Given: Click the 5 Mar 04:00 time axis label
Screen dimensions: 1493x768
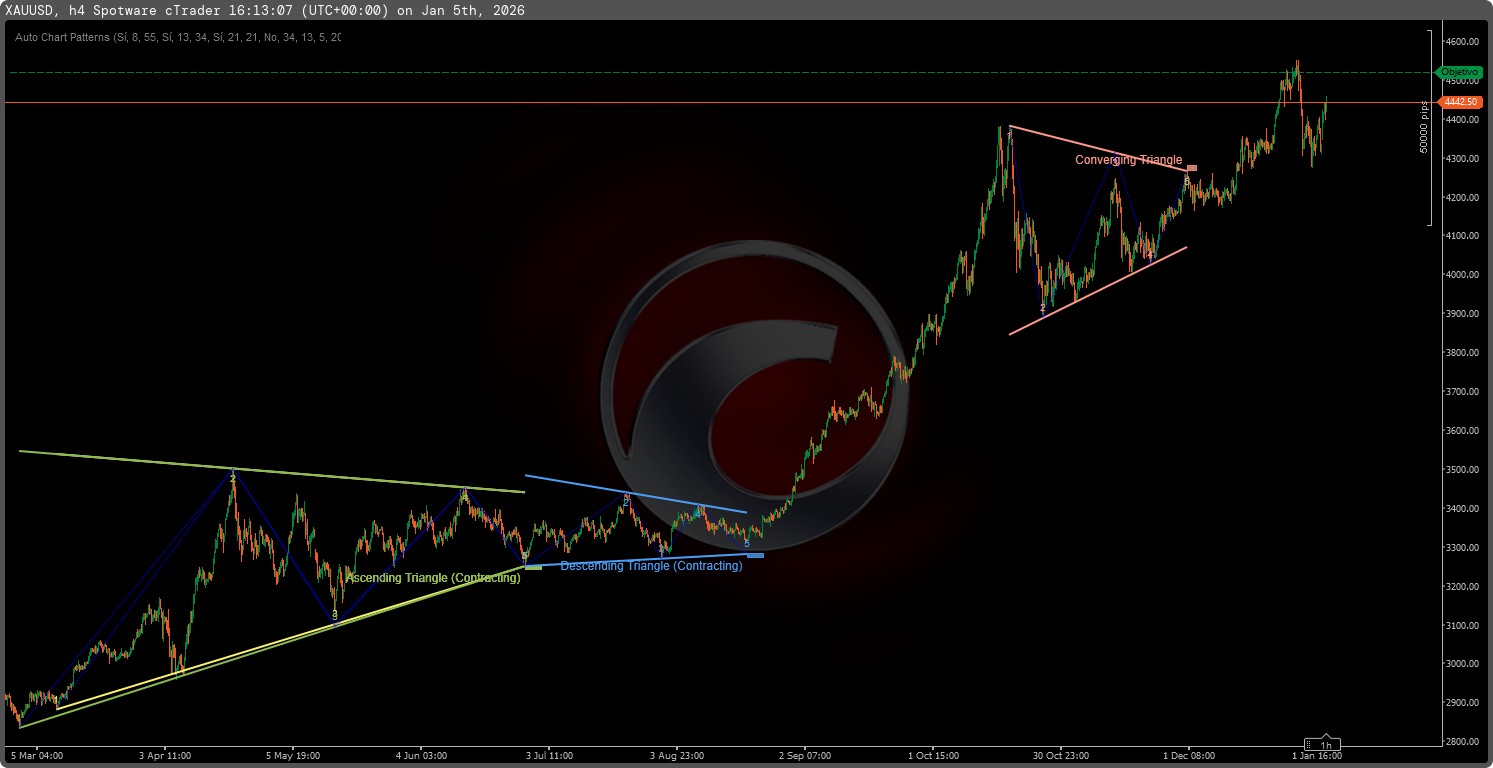Looking at the screenshot, I should (x=35, y=756).
